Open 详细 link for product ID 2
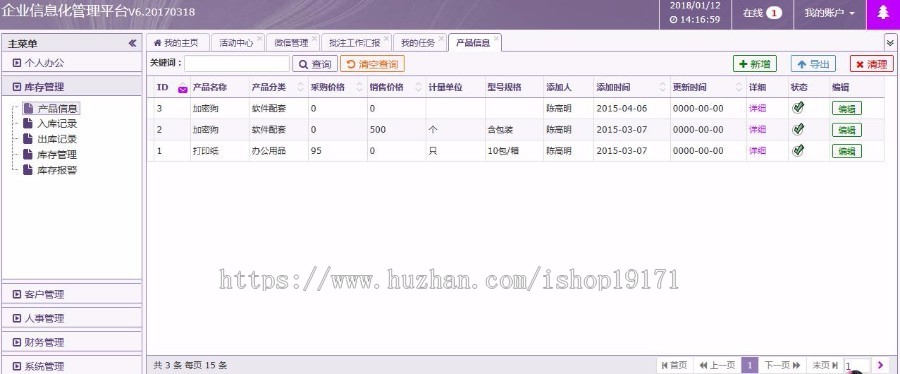 757,130
